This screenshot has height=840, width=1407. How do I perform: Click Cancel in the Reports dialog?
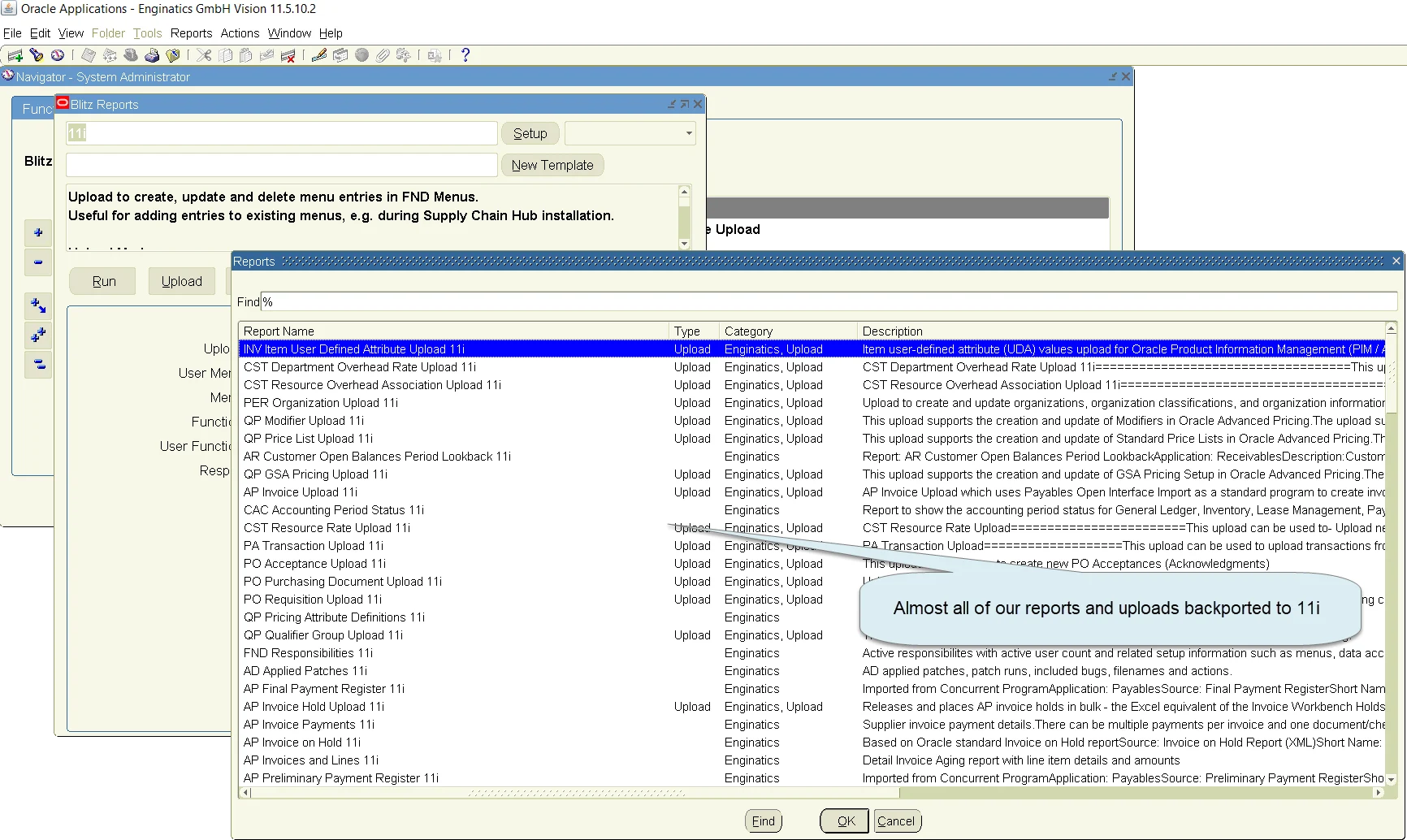point(897,821)
